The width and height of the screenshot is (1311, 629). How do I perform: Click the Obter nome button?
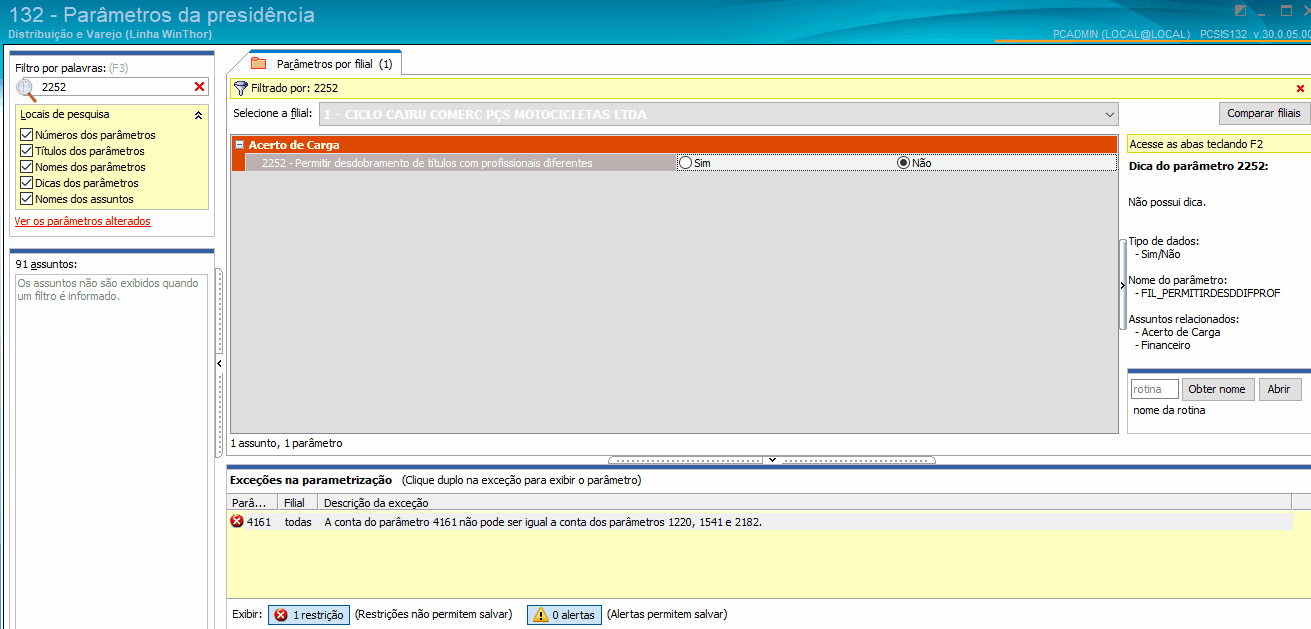[1218, 389]
